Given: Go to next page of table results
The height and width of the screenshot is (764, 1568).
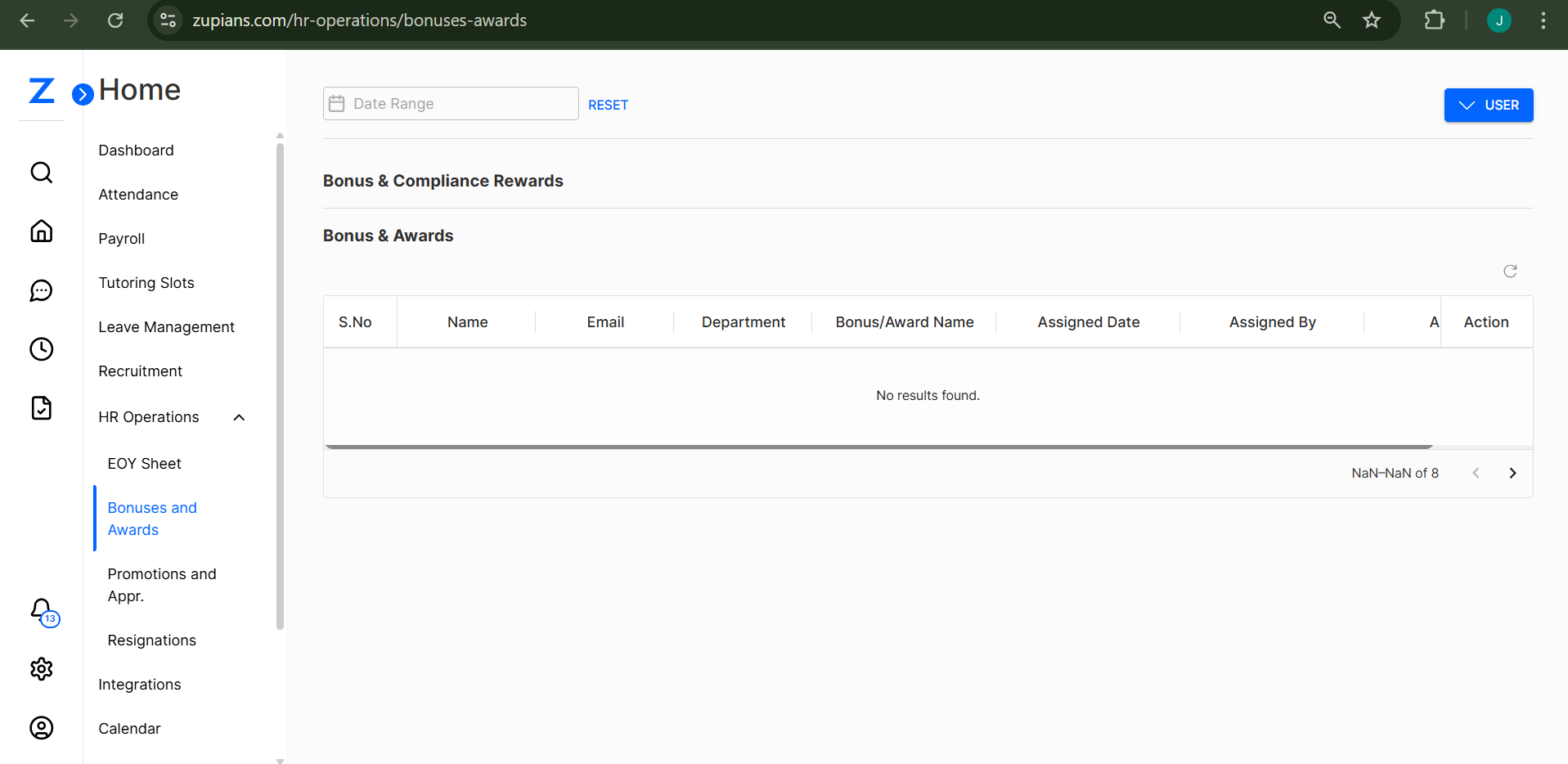Looking at the screenshot, I should click(1512, 473).
